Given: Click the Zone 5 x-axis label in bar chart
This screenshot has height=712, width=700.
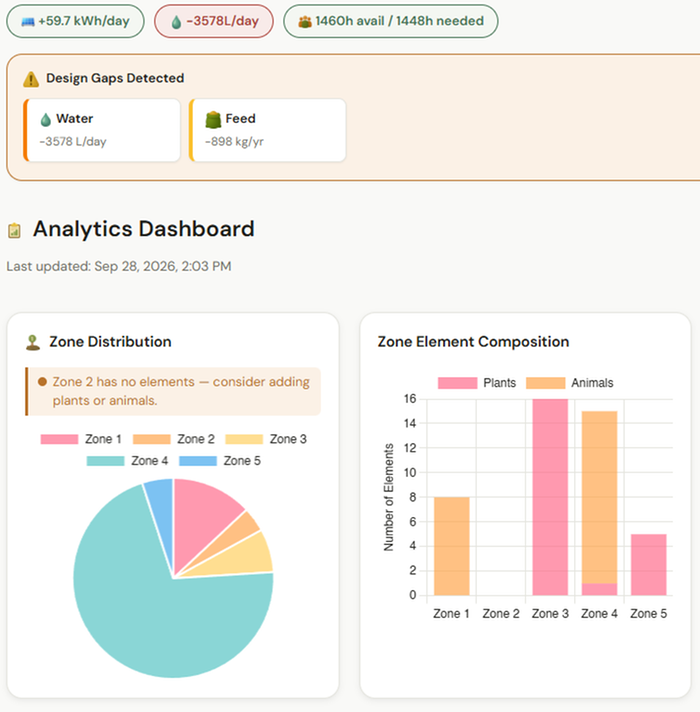Looking at the screenshot, I should (649, 613).
